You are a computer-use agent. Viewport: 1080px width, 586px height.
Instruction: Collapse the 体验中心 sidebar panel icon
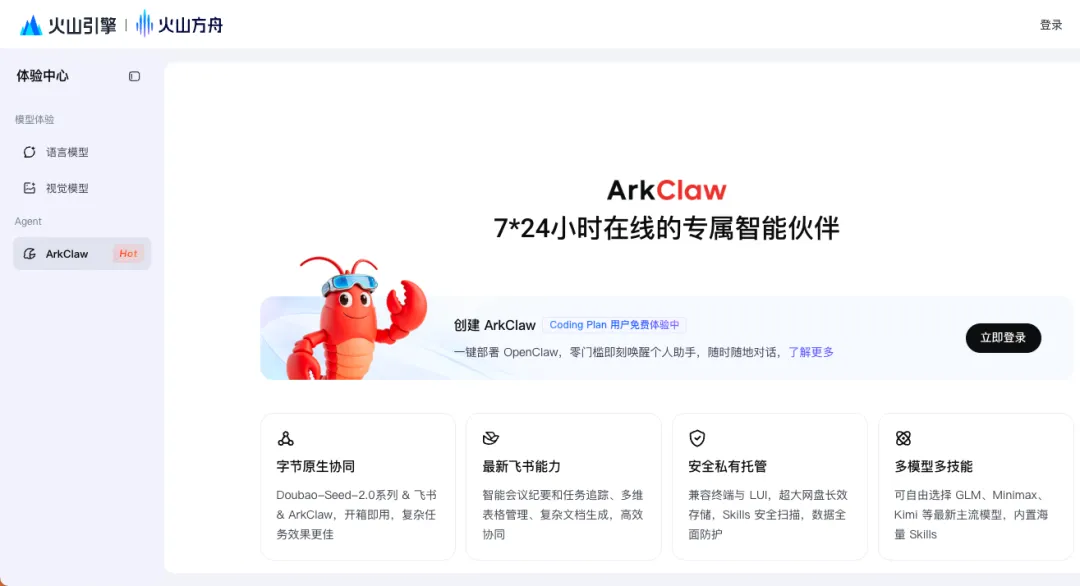pyautogui.click(x=134, y=76)
